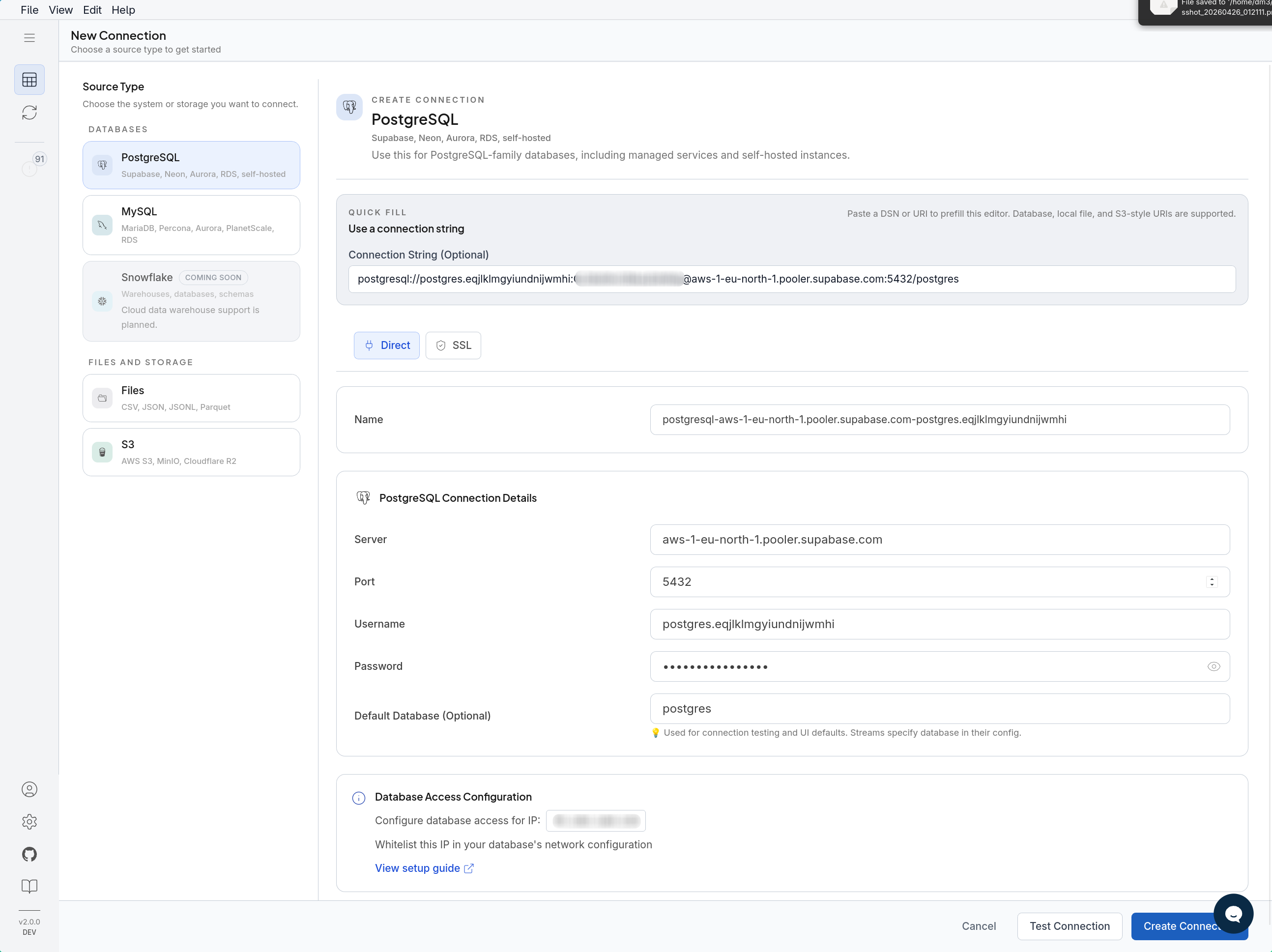Open the File menu
The image size is (1272, 952).
29,10
